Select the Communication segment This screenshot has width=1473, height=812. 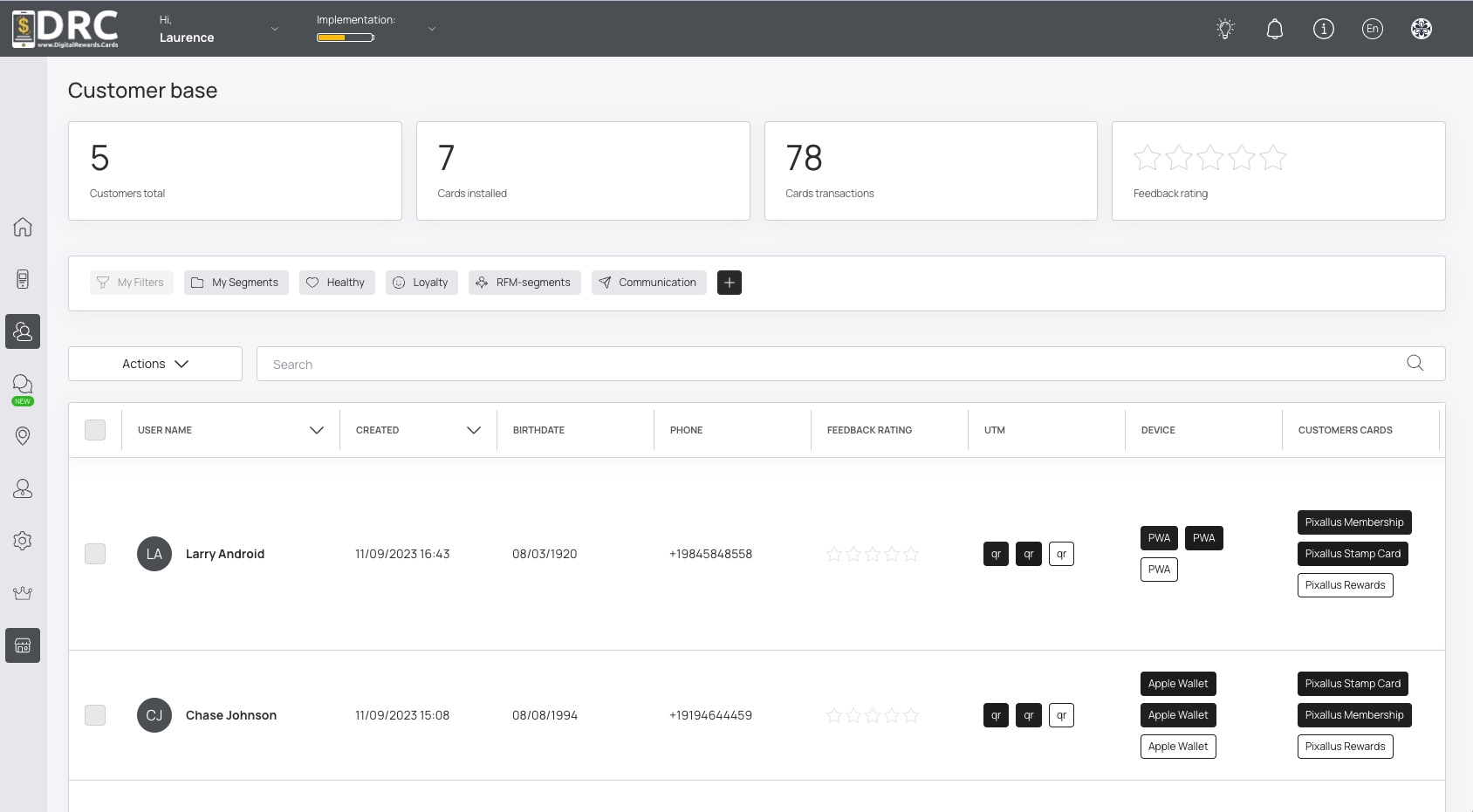[648, 283]
